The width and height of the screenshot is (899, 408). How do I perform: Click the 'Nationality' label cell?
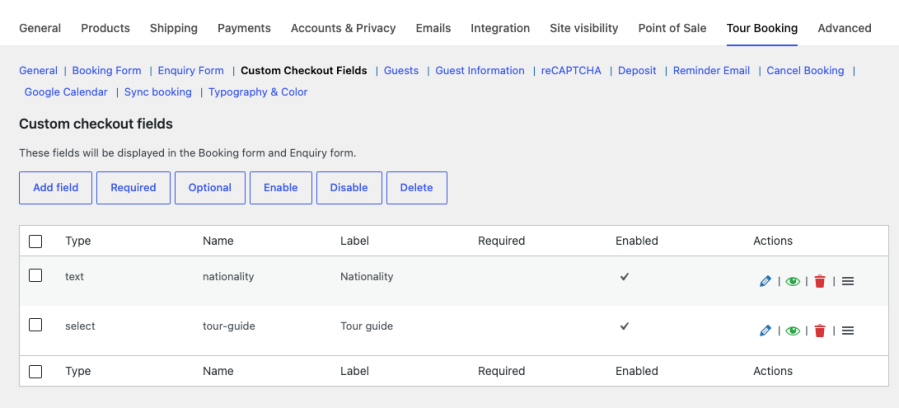[367, 277]
